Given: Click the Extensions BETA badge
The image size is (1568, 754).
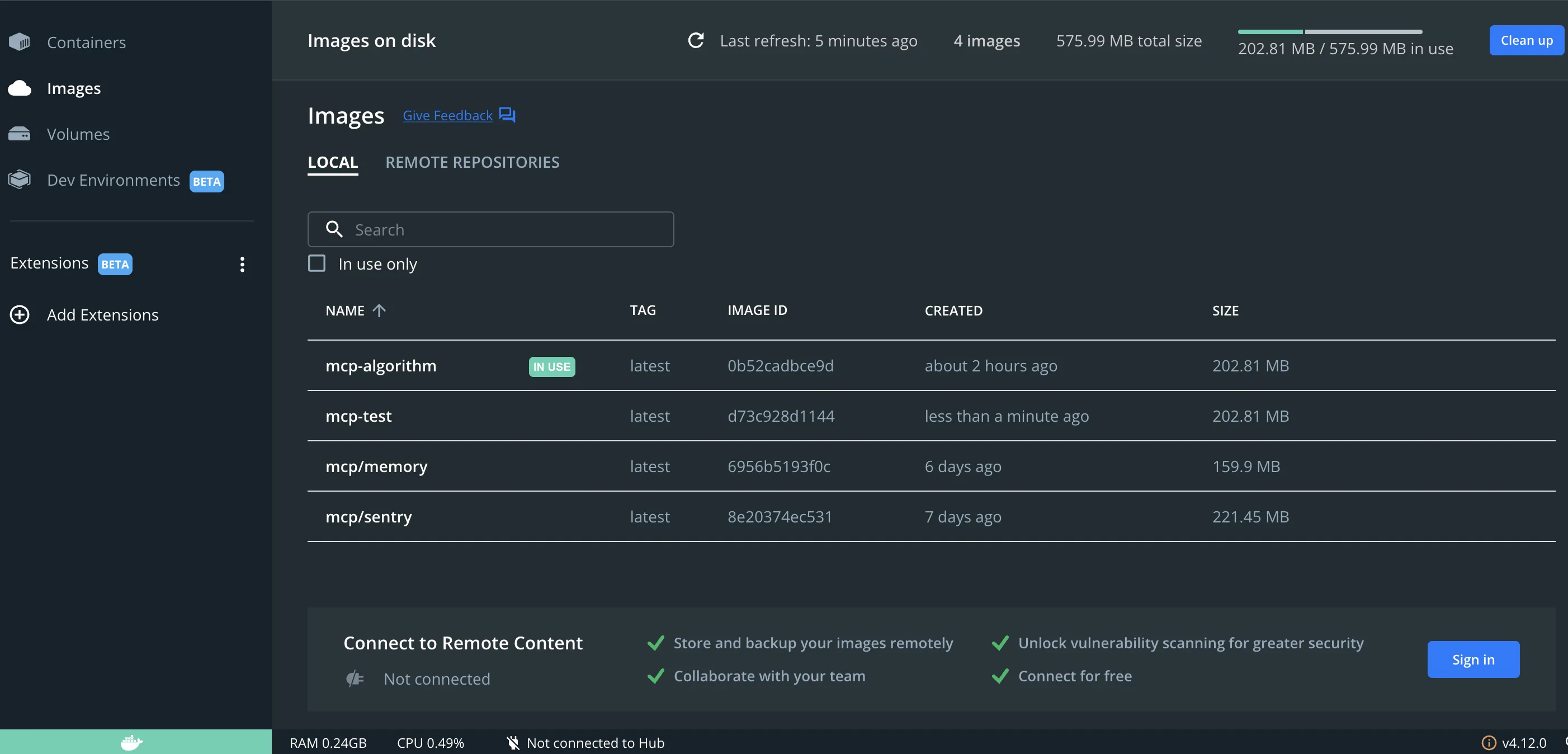Looking at the screenshot, I should tap(115, 265).
